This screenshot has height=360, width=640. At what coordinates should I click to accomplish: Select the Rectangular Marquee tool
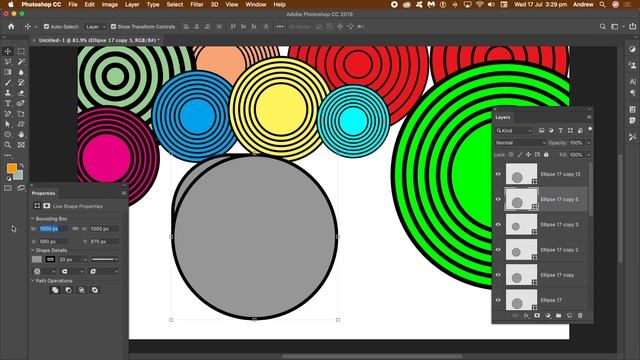[x=21, y=51]
